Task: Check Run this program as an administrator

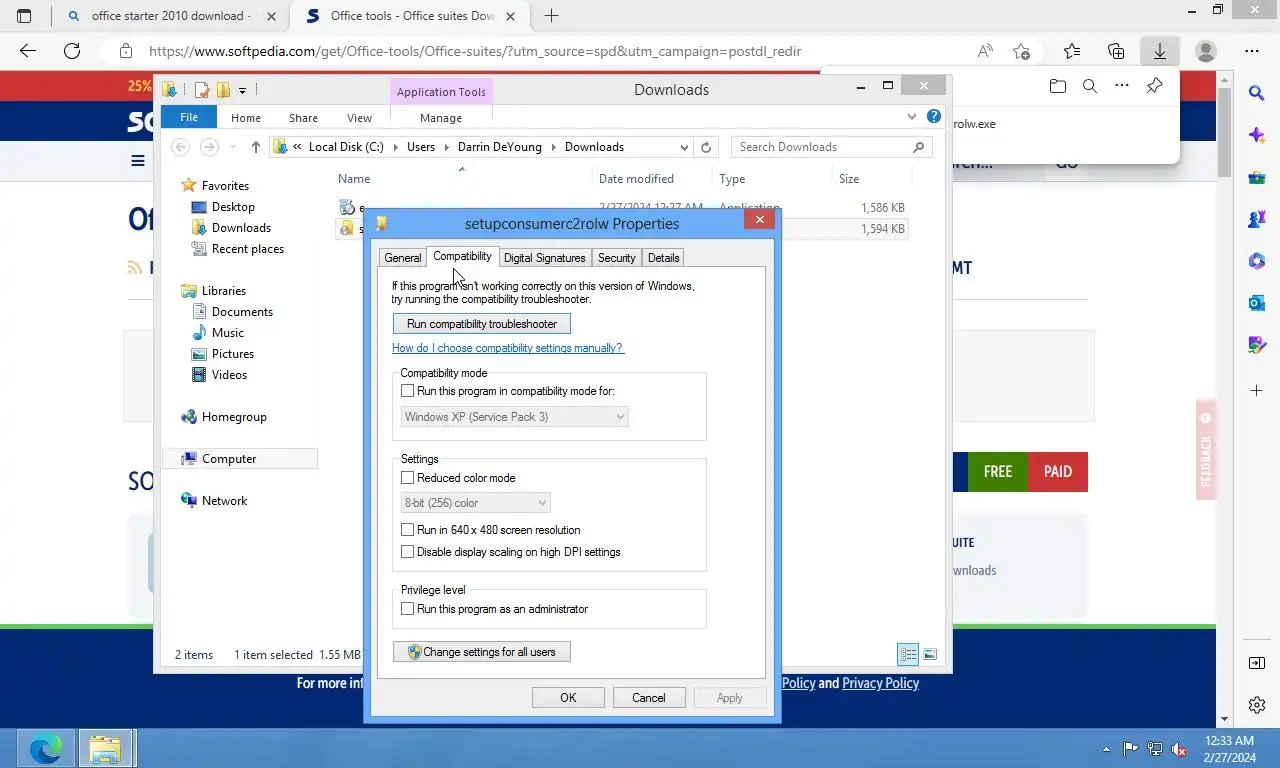Action: click(x=407, y=609)
